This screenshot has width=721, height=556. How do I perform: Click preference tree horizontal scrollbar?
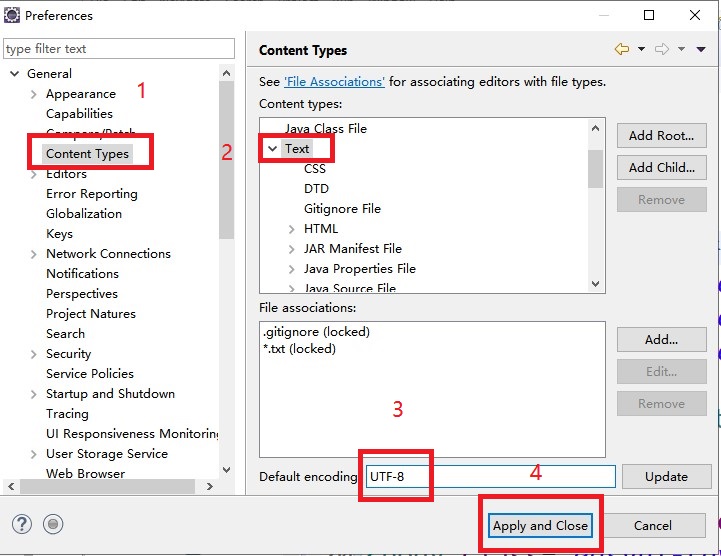[107, 486]
